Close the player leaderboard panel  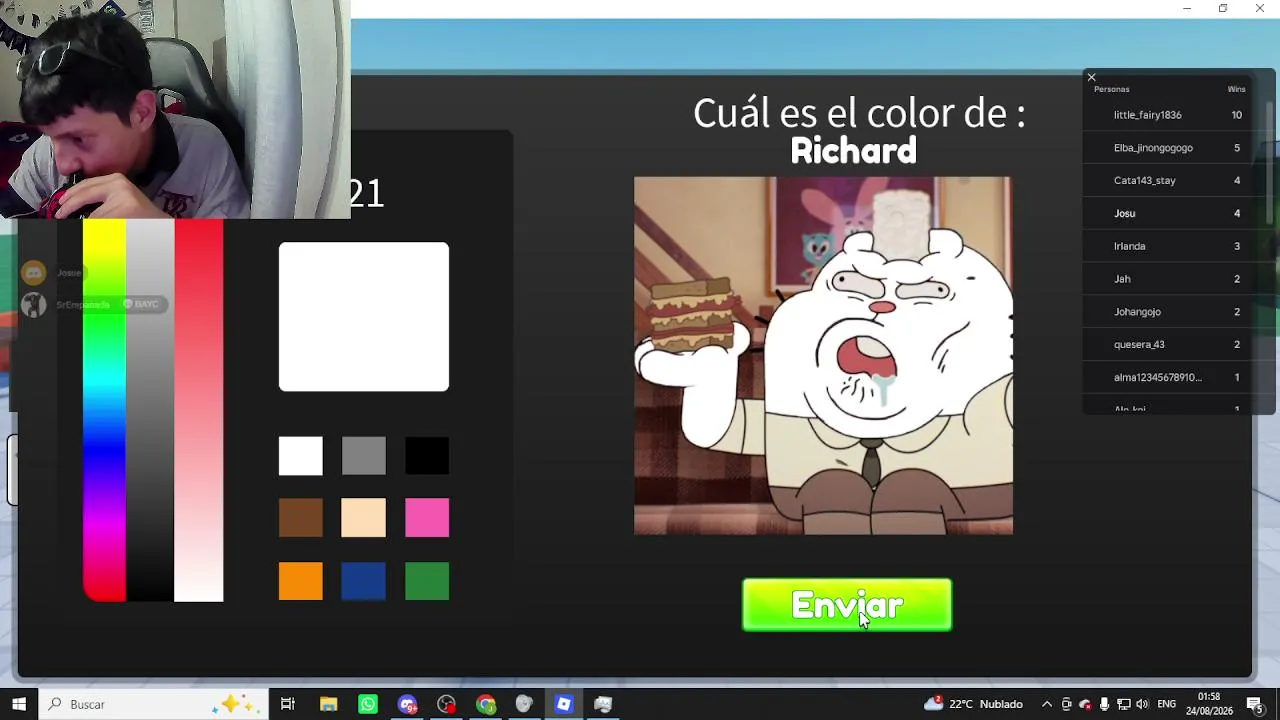click(1092, 77)
